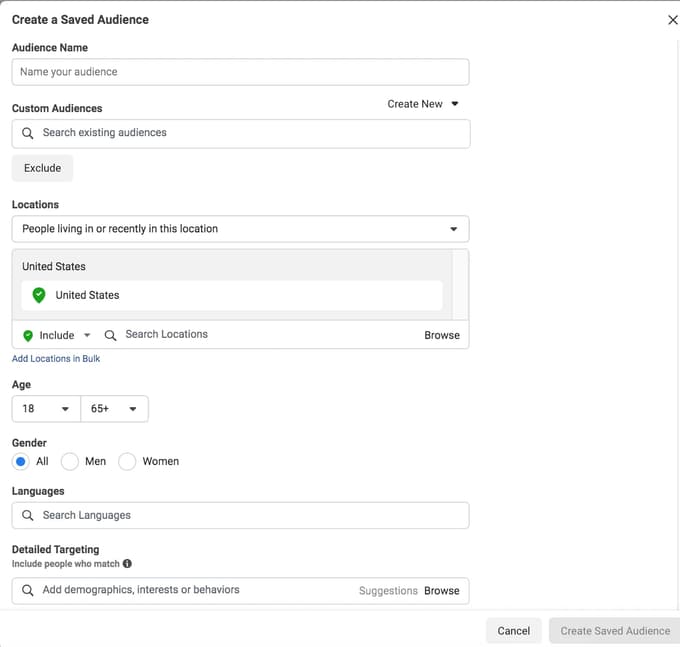Click the Search Locations magnifier icon
Viewport: 680px width, 647px height.
tap(110, 335)
